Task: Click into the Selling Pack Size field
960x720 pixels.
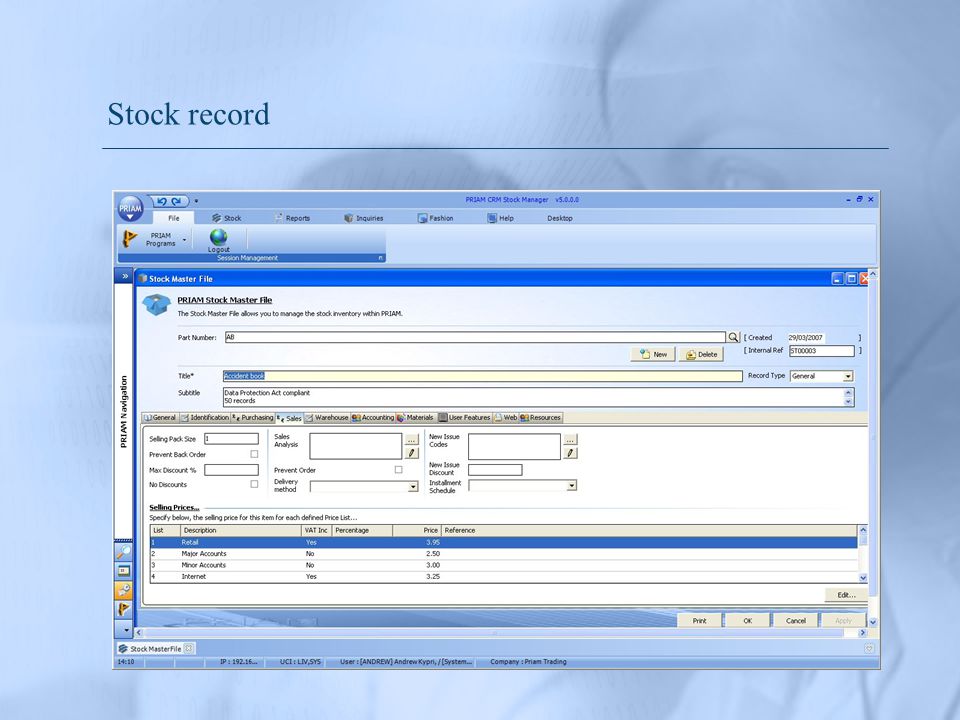Action: 231,439
